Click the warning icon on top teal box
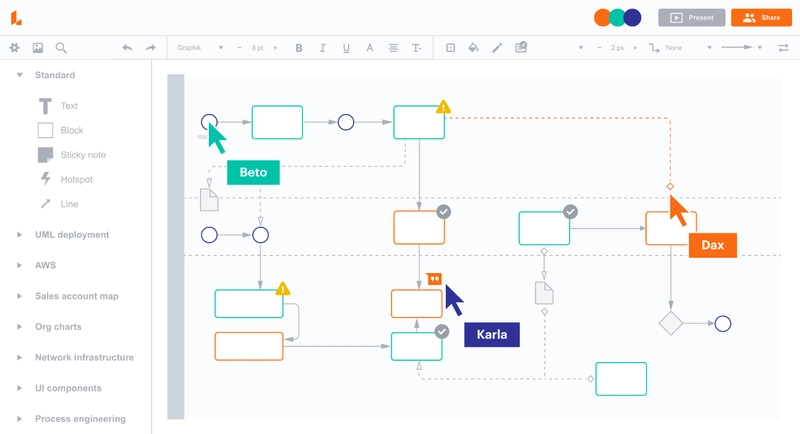This screenshot has height=434, width=800. pyautogui.click(x=443, y=107)
